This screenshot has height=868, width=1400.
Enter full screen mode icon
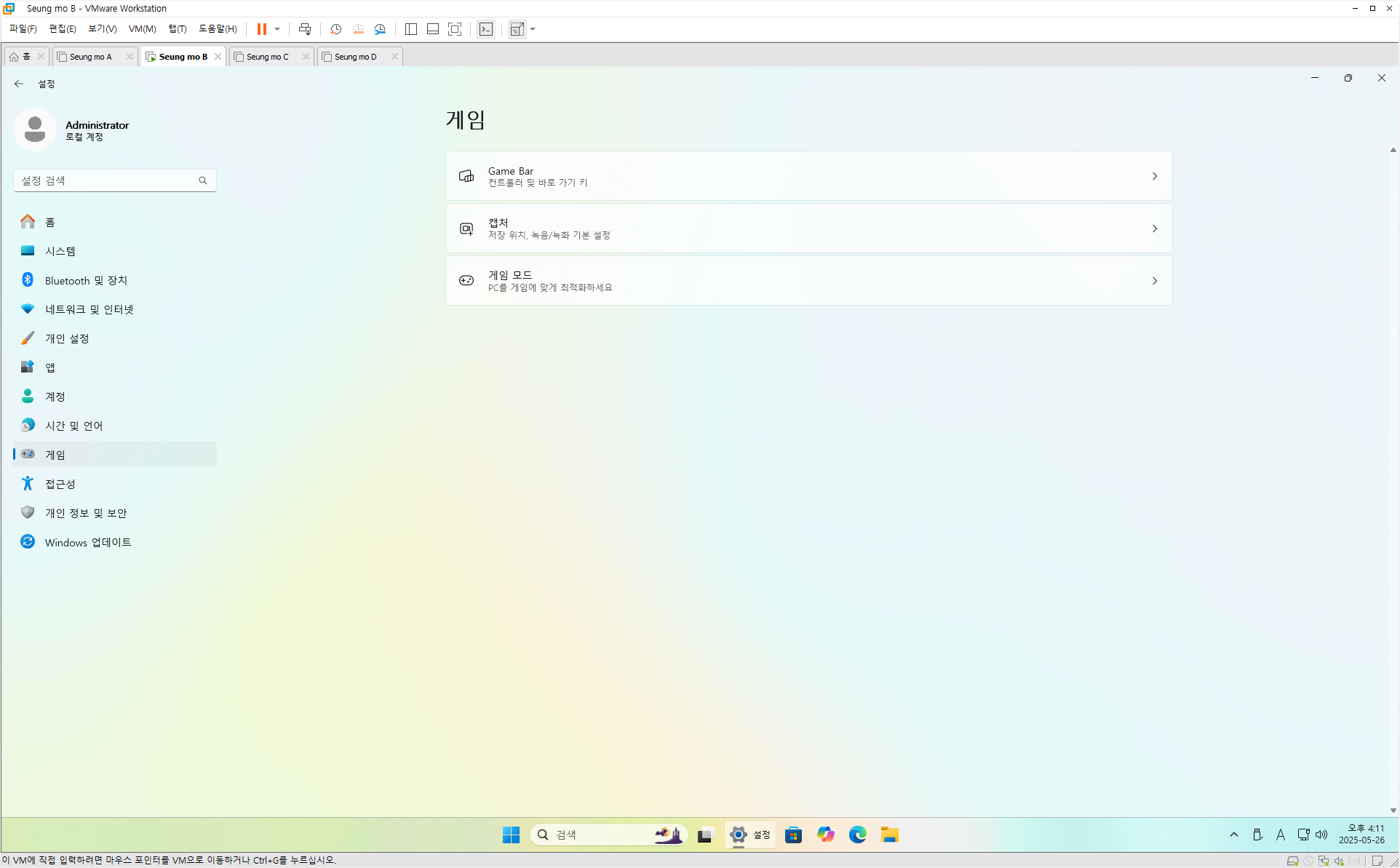click(455, 29)
